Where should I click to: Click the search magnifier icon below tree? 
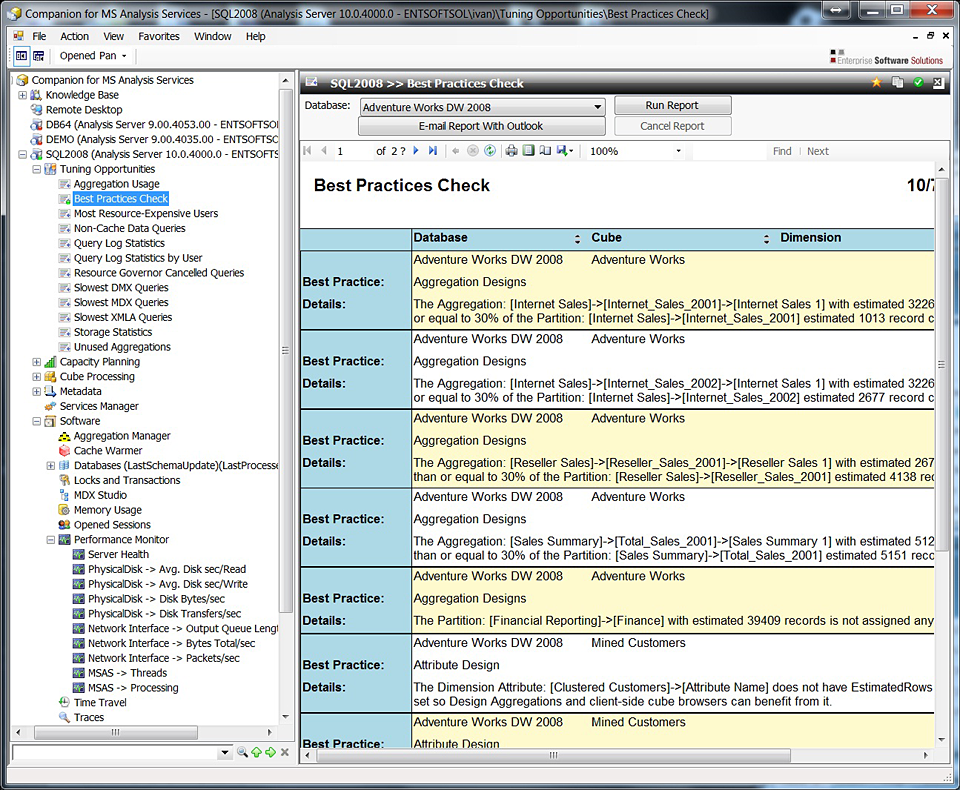pyautogui.click(x=242, y=753)
